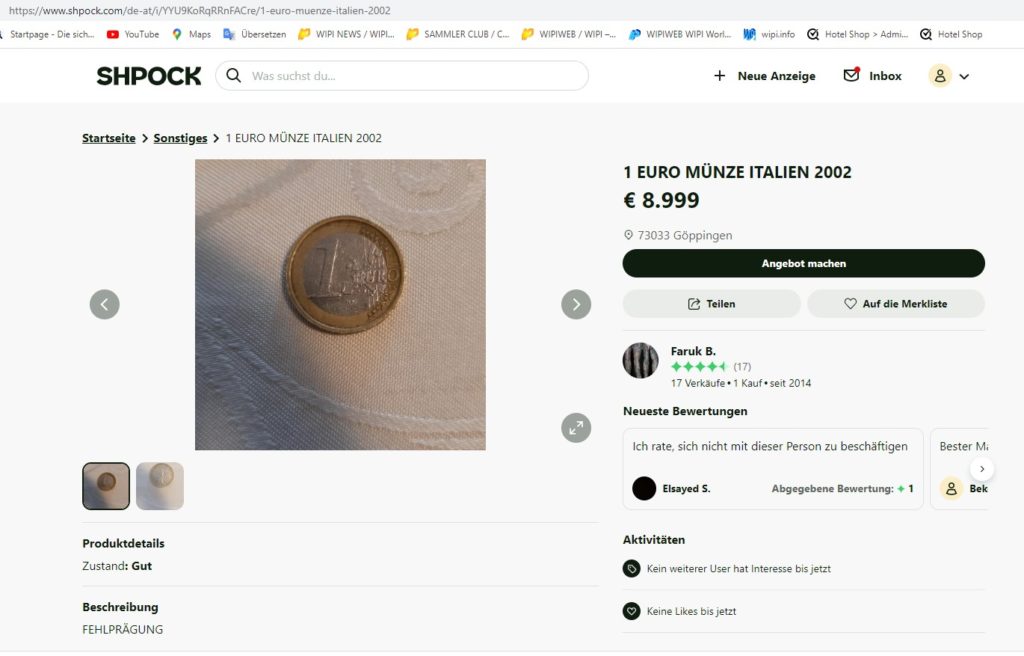Viewport: 1024px width, 656px height.
Task: Expand the coin photo to fullscreen
Action: point(575,427)
